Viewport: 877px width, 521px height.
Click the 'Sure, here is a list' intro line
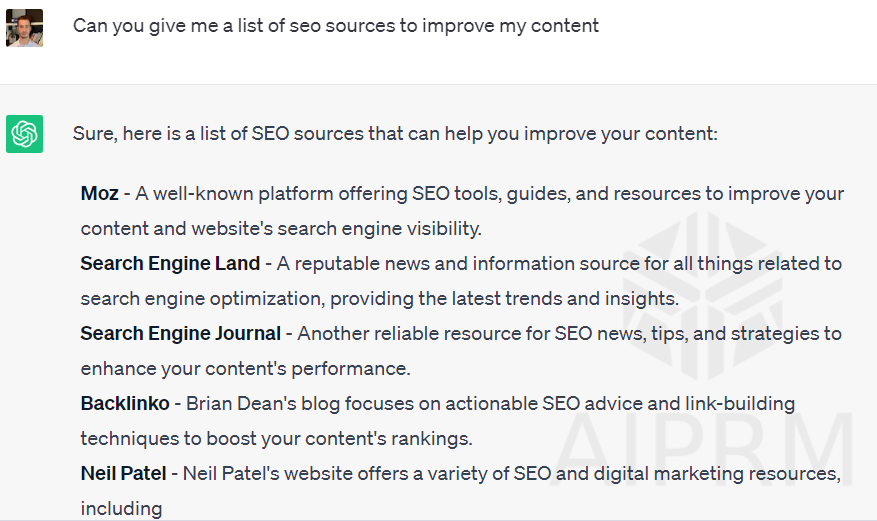point(395,134)
